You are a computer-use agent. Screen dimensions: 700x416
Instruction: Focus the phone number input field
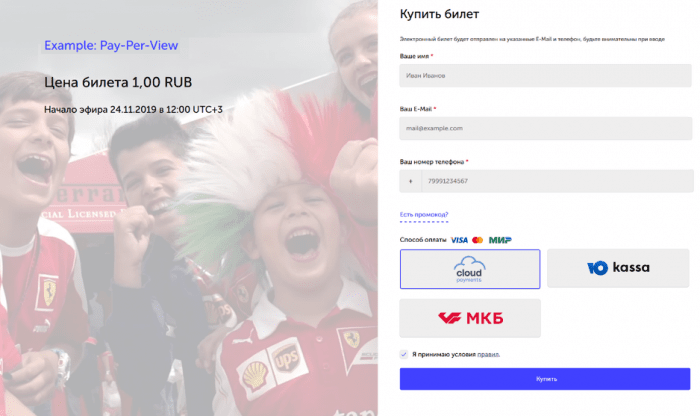557,181
